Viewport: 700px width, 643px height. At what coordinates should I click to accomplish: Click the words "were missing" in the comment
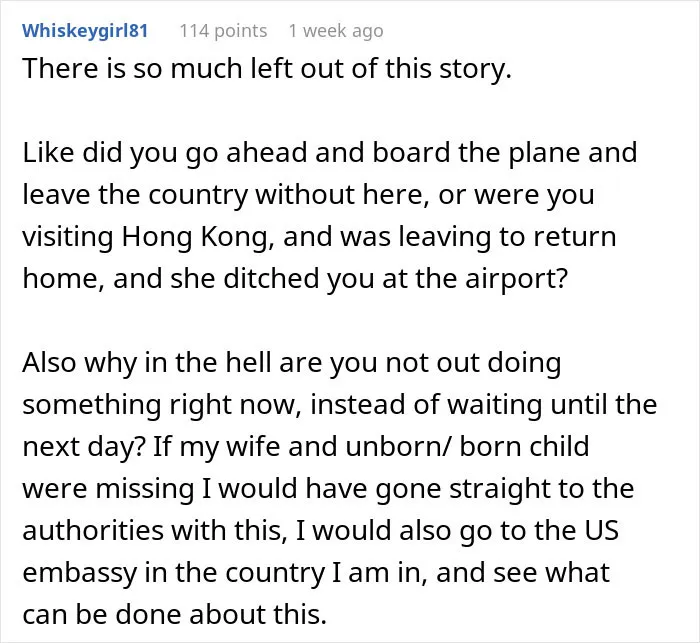(x=108, y=489)
